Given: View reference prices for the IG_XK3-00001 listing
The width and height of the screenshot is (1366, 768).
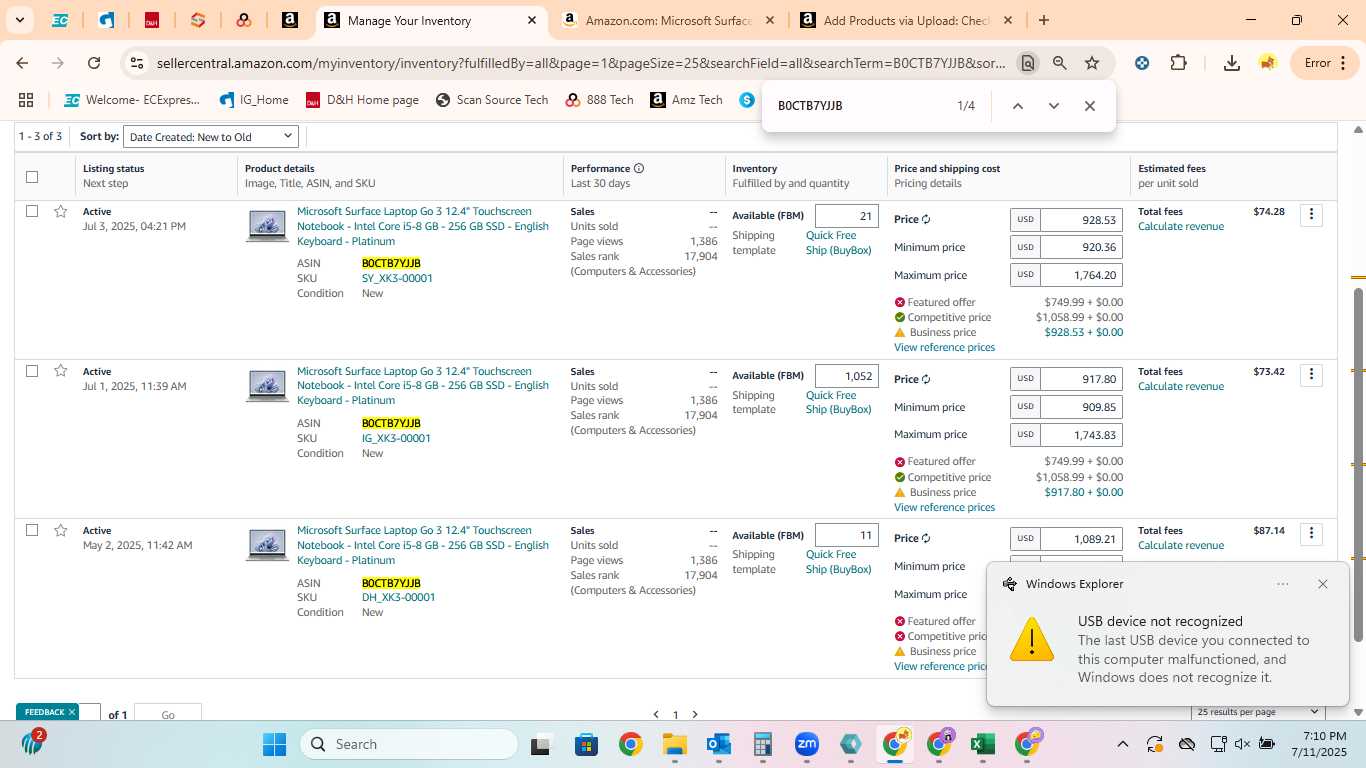Looking at the screenshot, I should [944, 507].
